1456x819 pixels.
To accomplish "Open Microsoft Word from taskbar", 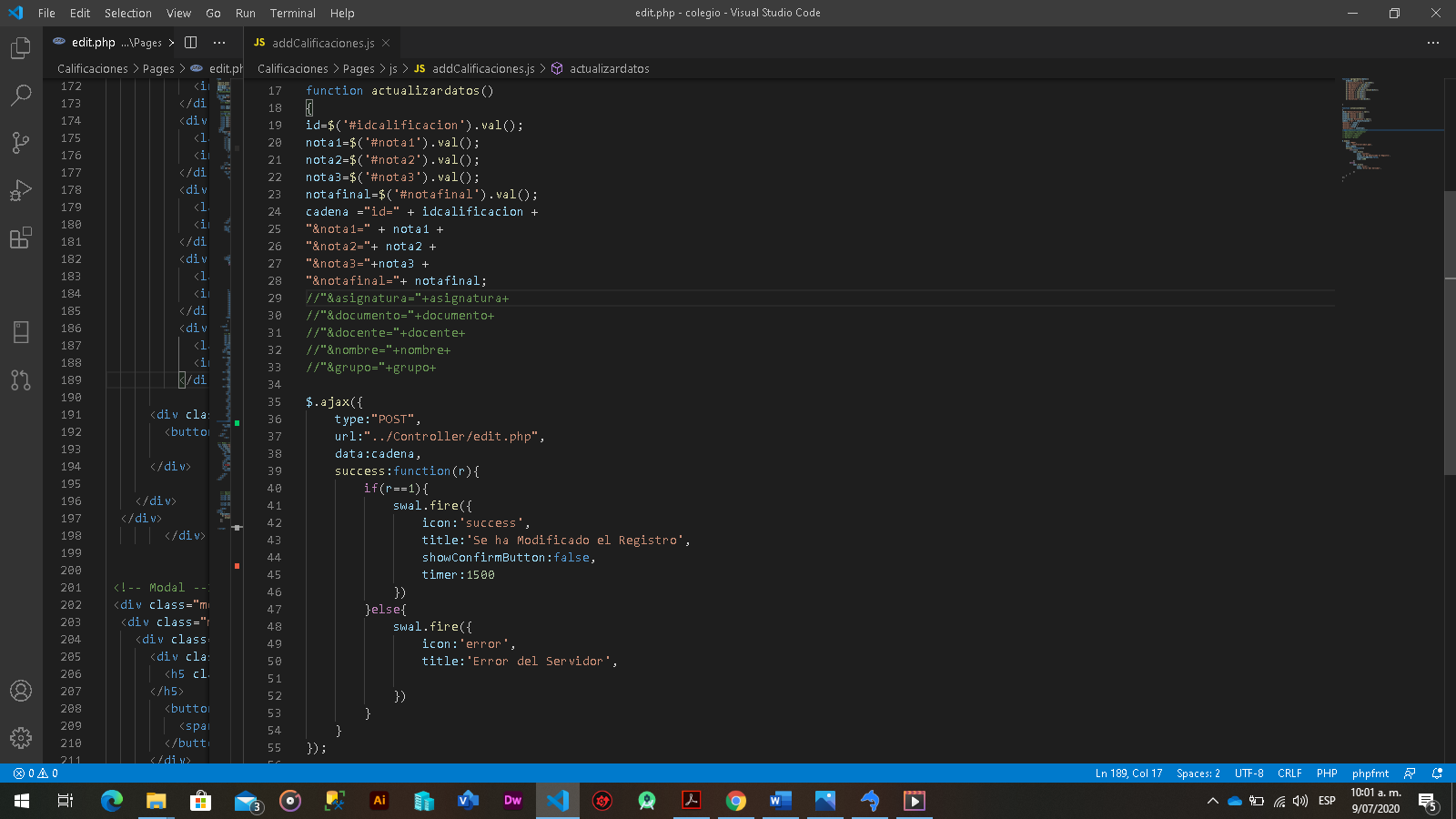I will pyautogui.click(x=781, y=801).
